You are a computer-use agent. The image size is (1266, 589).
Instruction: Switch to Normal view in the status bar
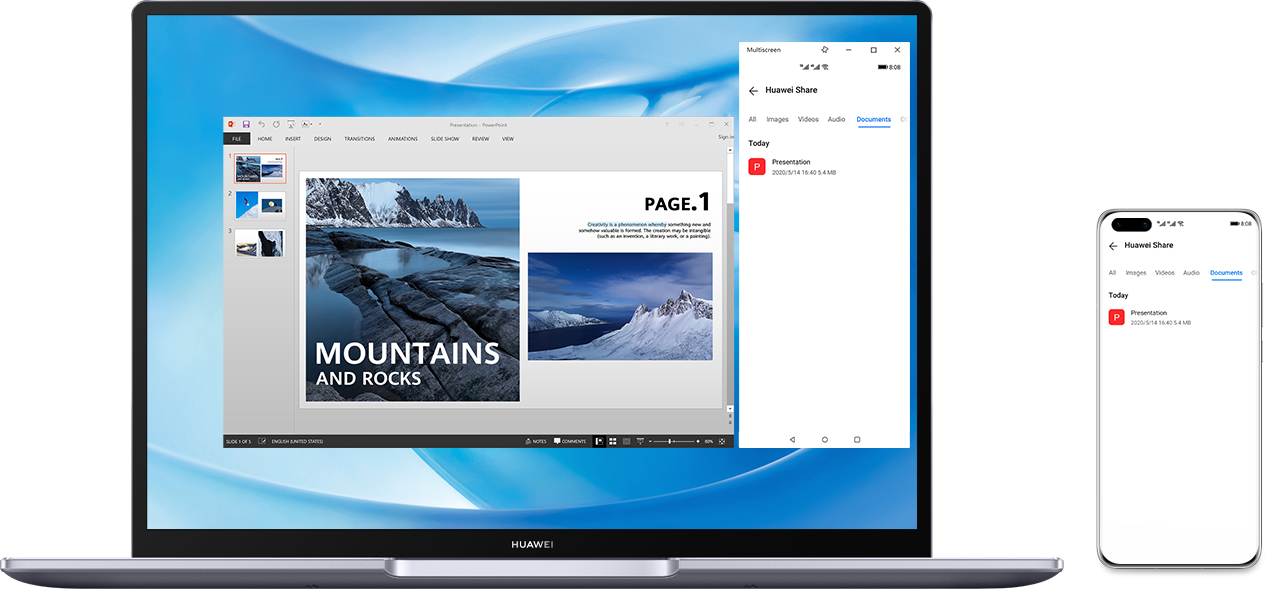click(599, 441)
